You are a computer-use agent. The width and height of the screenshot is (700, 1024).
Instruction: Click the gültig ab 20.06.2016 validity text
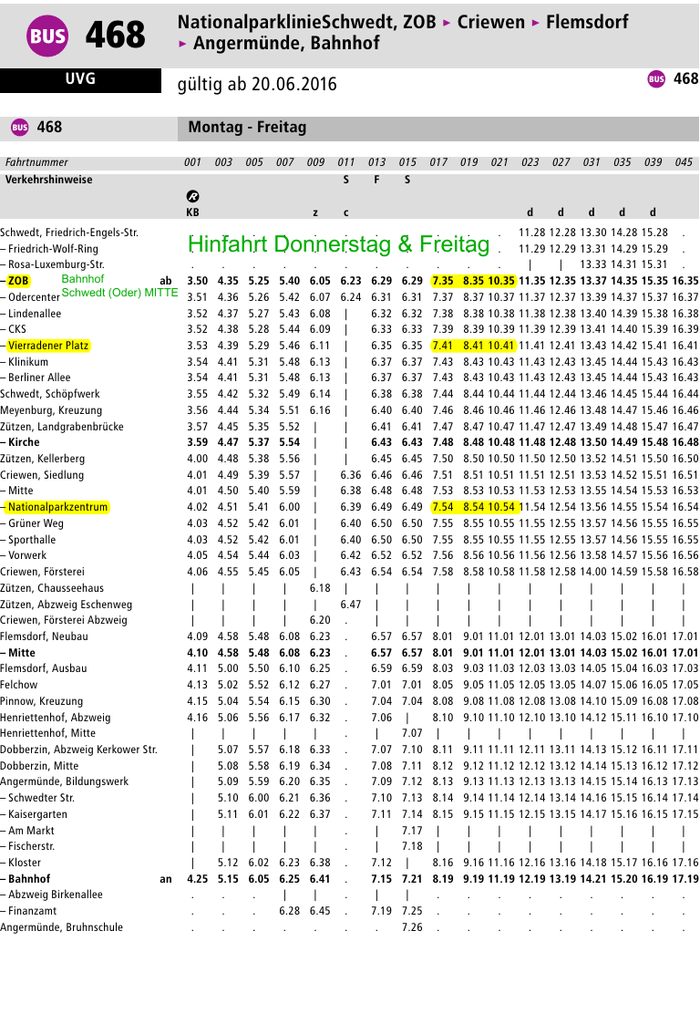pos(257,84)
